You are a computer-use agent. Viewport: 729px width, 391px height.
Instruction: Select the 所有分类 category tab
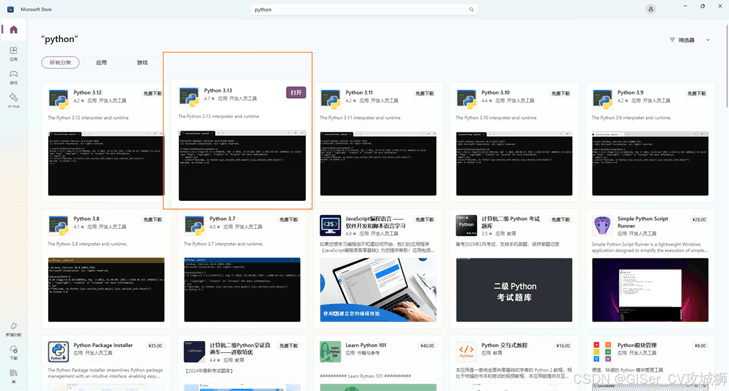coord(60,62)
